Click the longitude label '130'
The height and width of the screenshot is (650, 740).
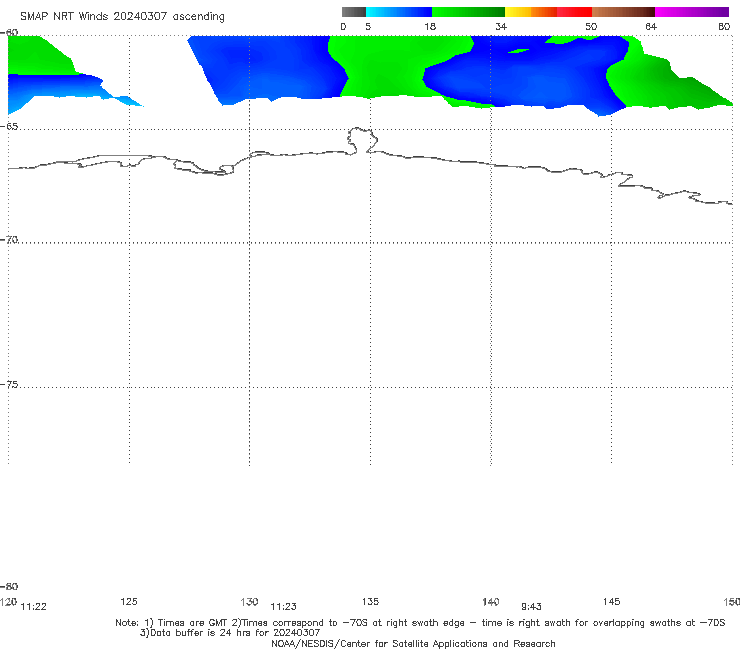click(249, 601)
